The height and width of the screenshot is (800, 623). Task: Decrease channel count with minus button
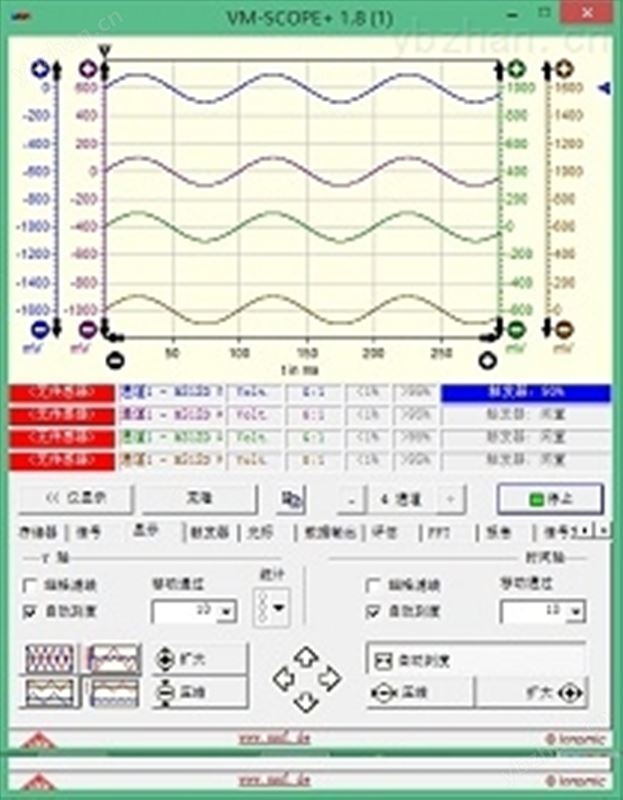(x=351, y=499)
